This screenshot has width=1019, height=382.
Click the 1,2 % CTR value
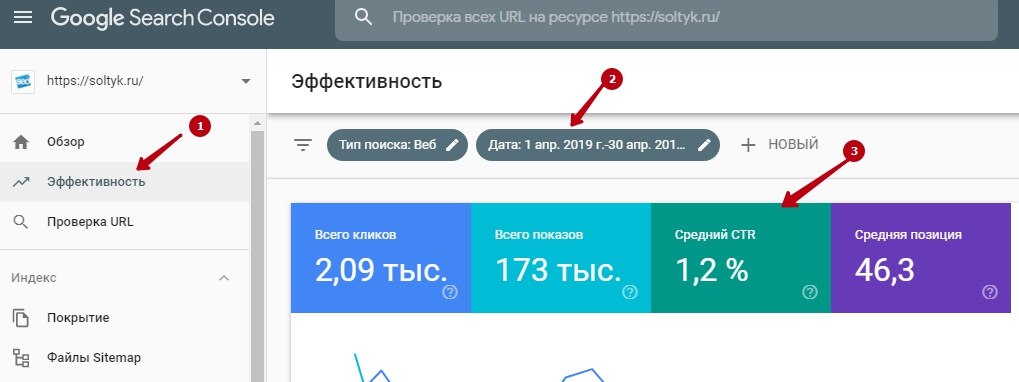712,270
